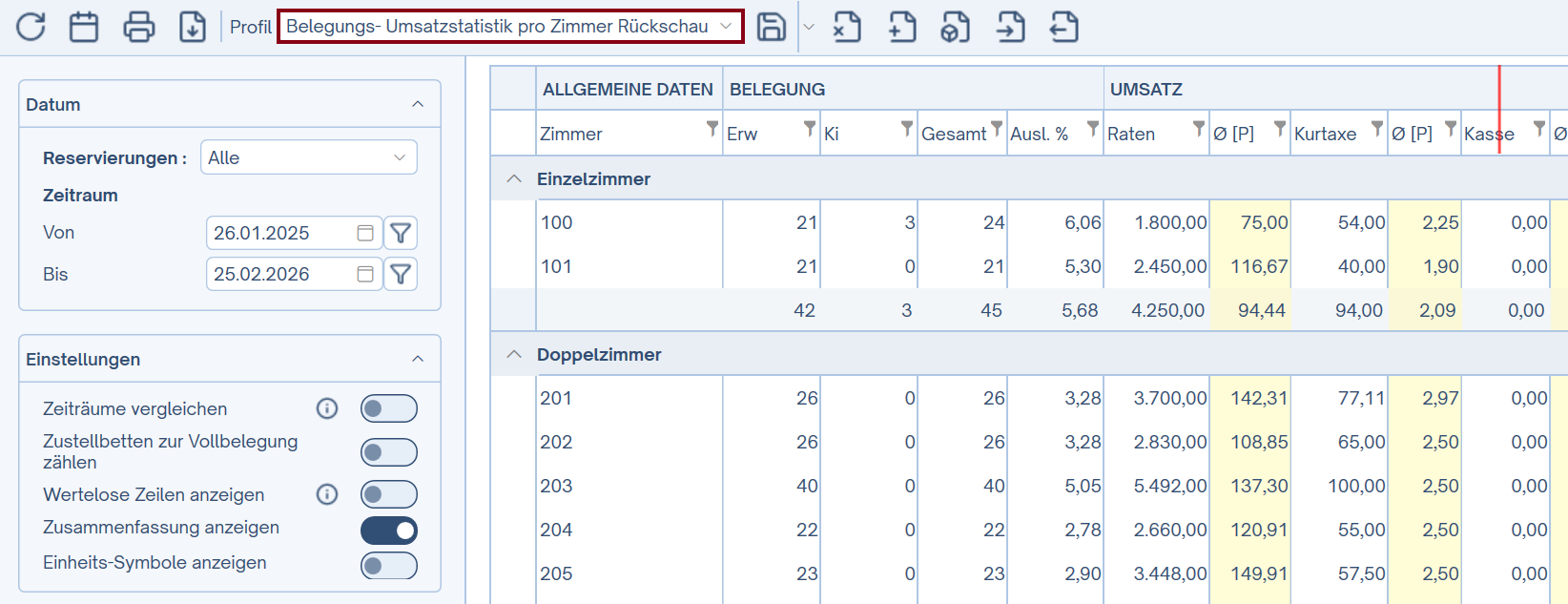Toggle Wertelose Zeilen anzeigen switch
Screen dimensions: 1568x604
[x=389, y=494]
